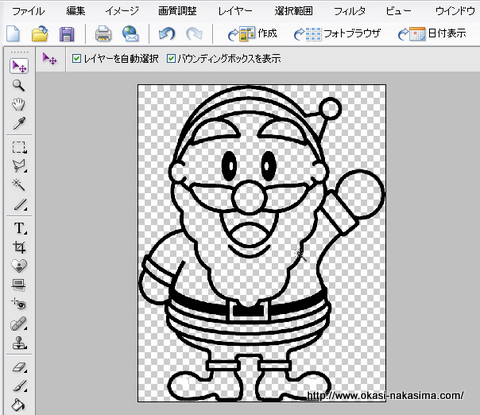Click the 作成 button
Viewport: 480px width, 415px height.
pyautogui.click(x=252, y=34)
